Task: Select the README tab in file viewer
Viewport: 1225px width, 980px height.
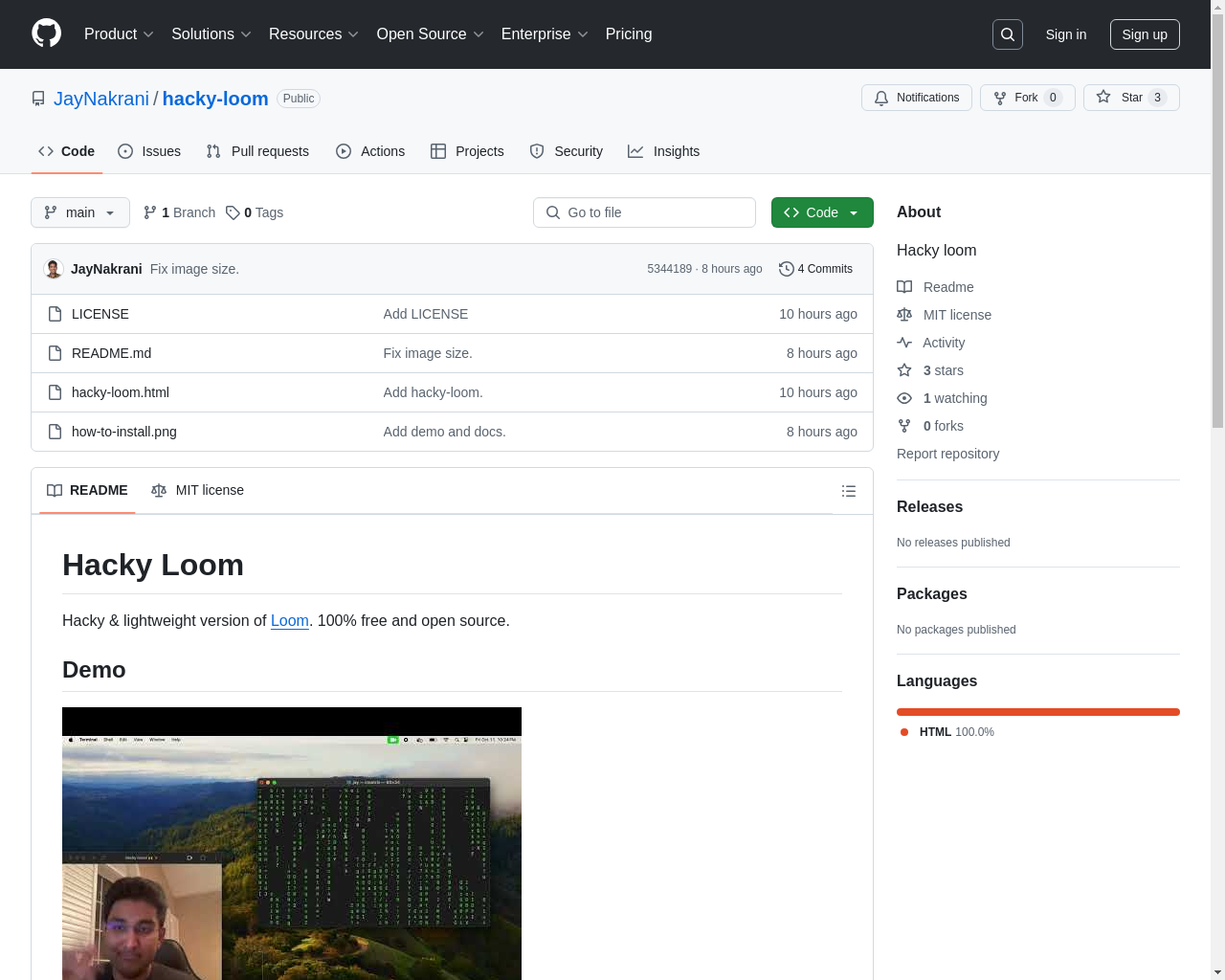Action: click(87, 490)
